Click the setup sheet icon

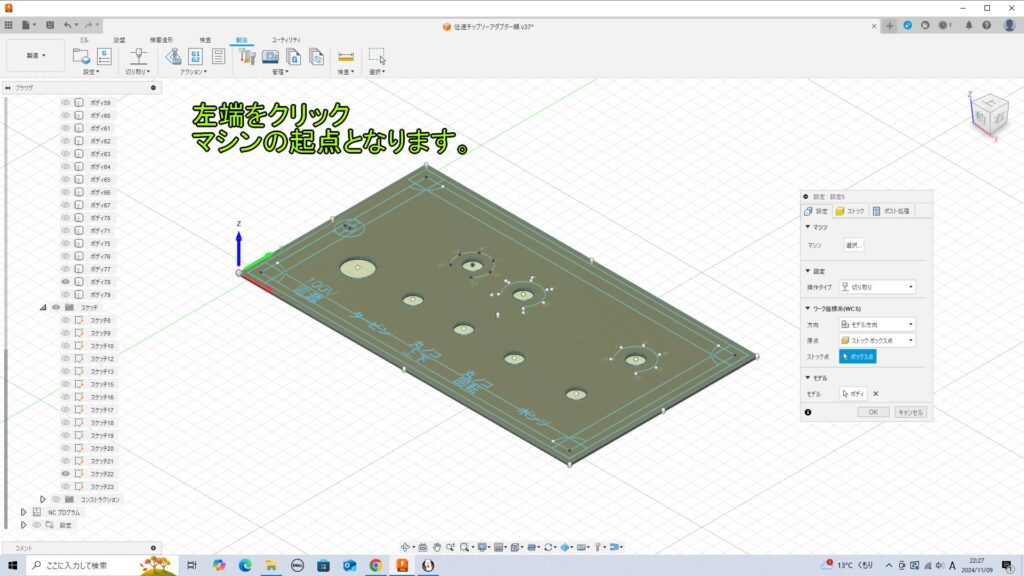[218, 56]
